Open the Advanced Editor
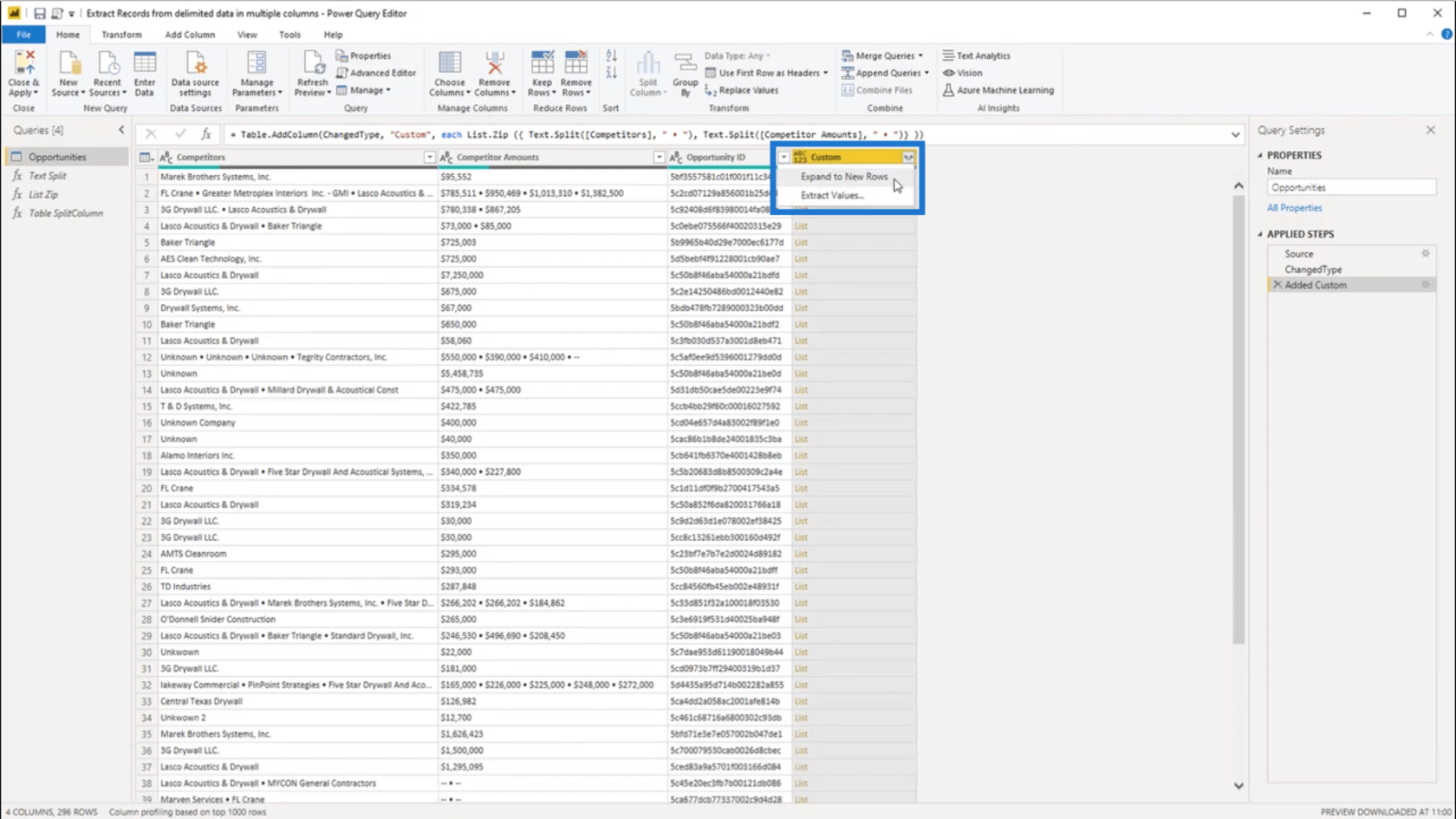Viewport: 1456px width, 819px height. point(376,73)
